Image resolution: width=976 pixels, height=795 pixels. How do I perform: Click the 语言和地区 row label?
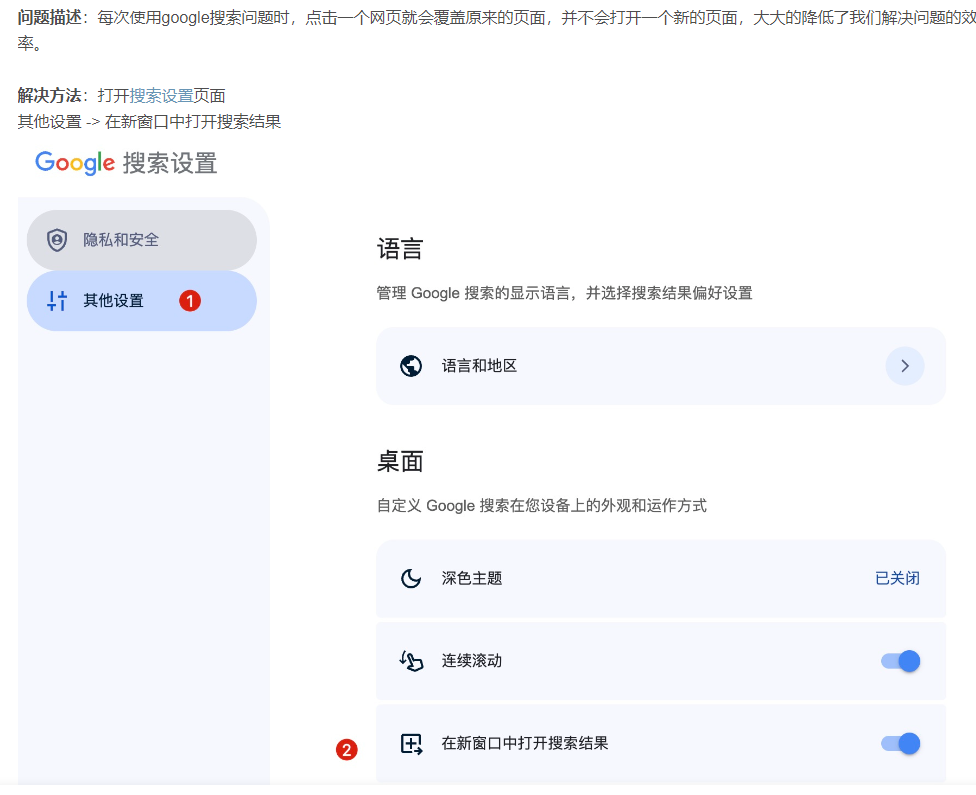click(x=479, y=366)
